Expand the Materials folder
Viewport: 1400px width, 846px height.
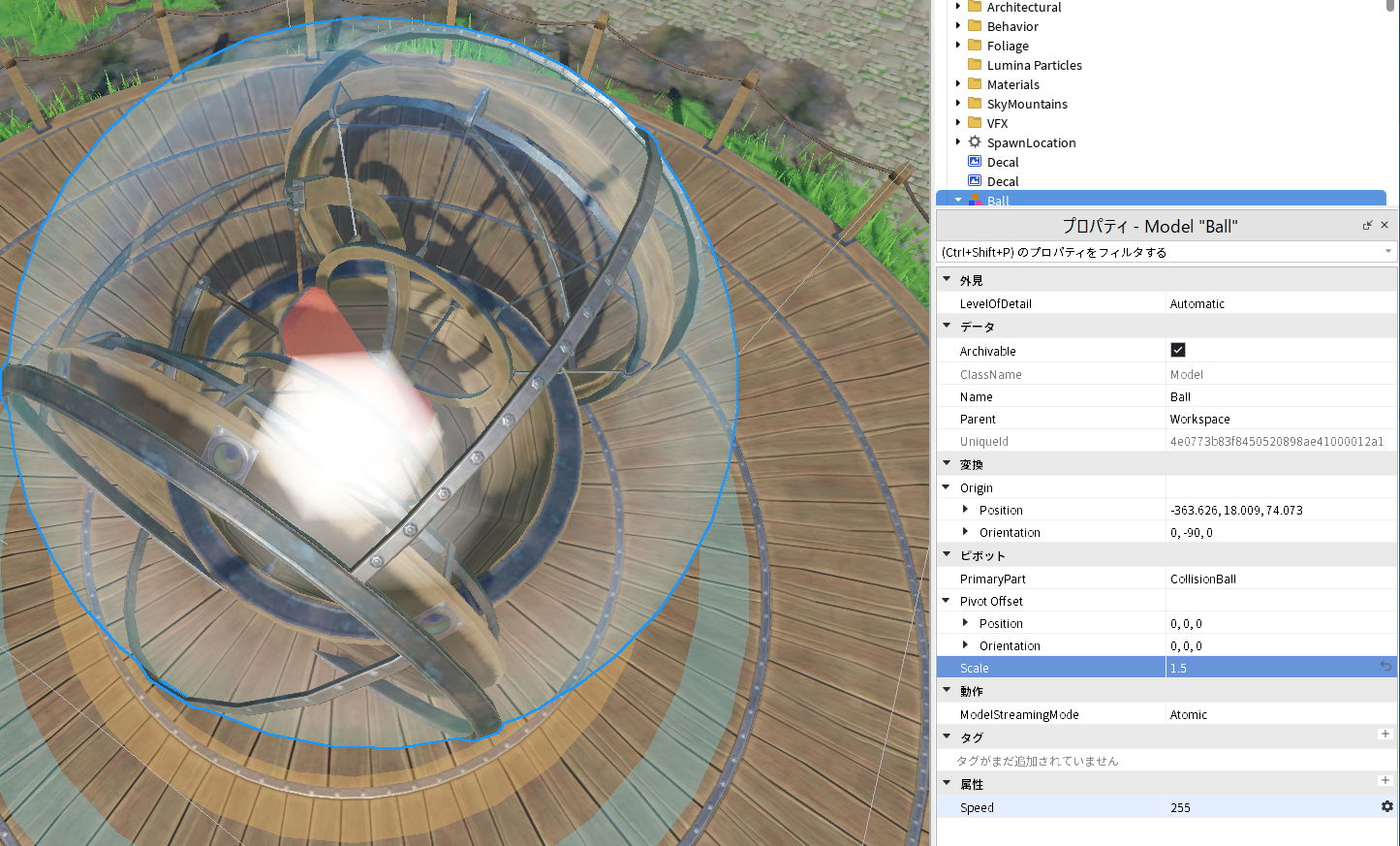pyautogui.click(x=958, y=84)
